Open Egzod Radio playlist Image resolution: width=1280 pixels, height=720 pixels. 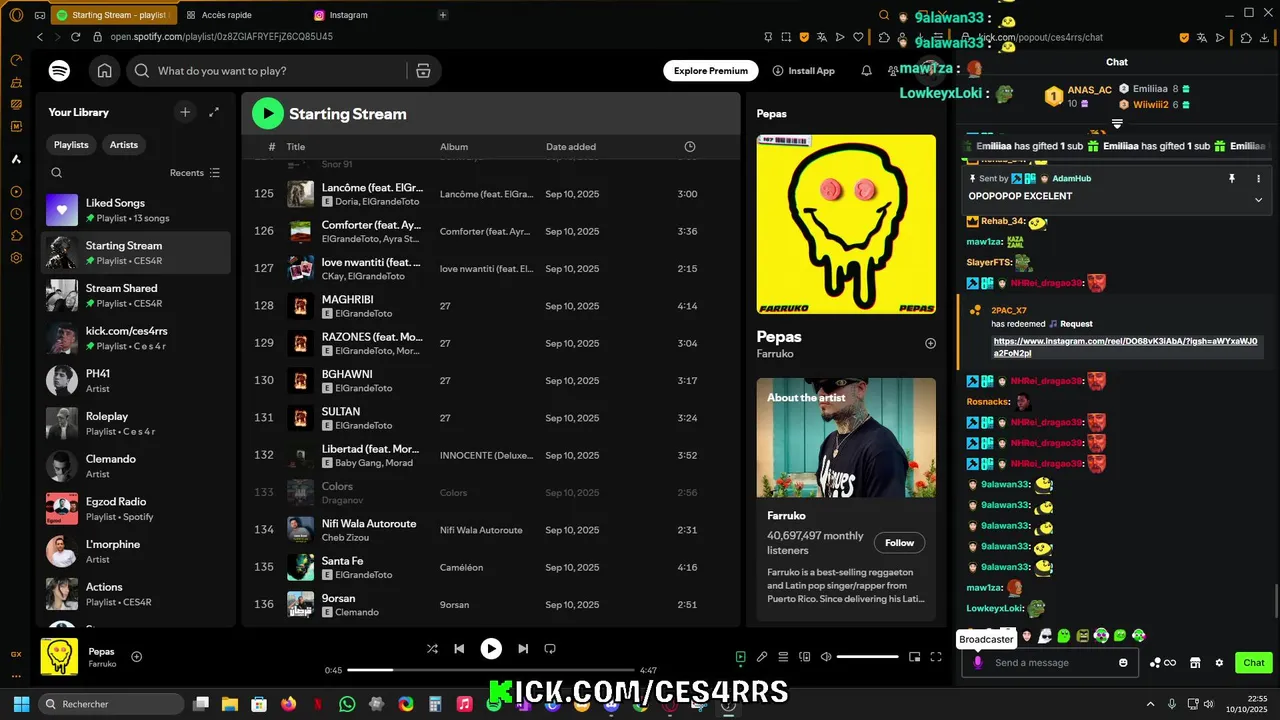(135, 509)
